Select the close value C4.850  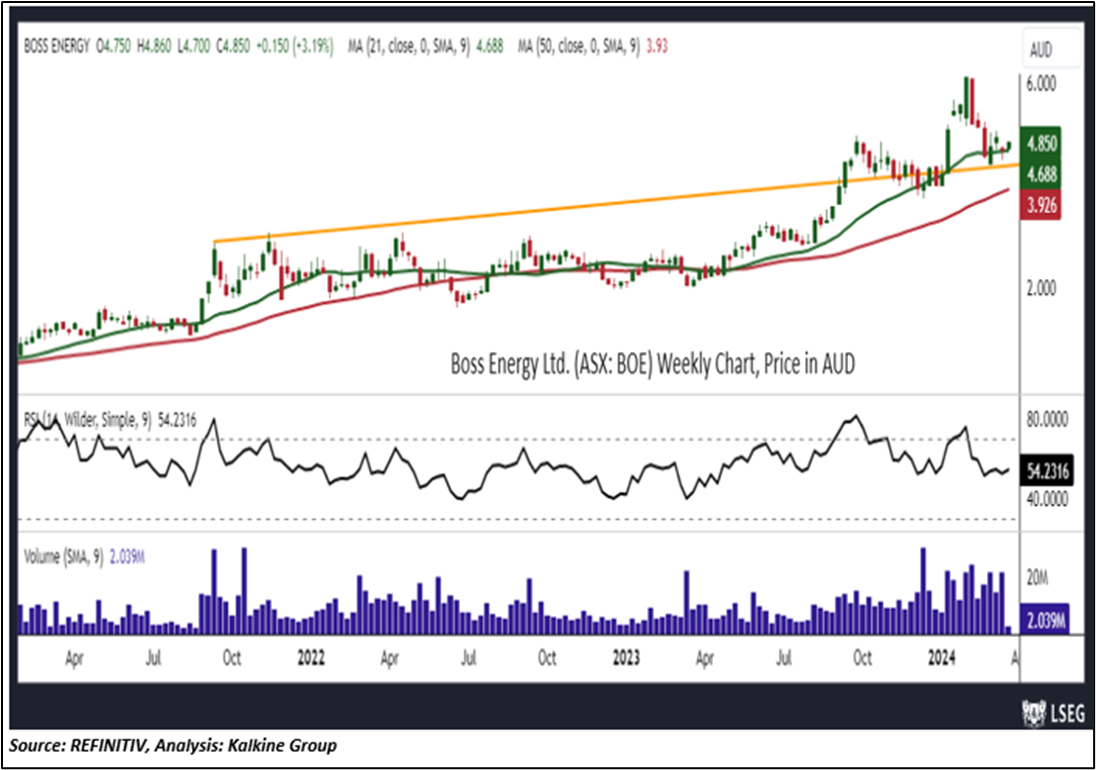[x=233, y=46]
